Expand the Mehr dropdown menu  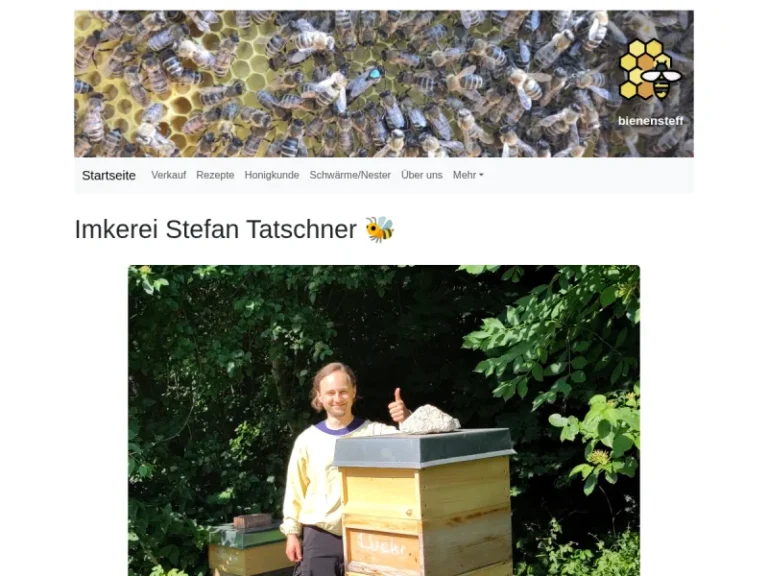click(x=468, y=175)
